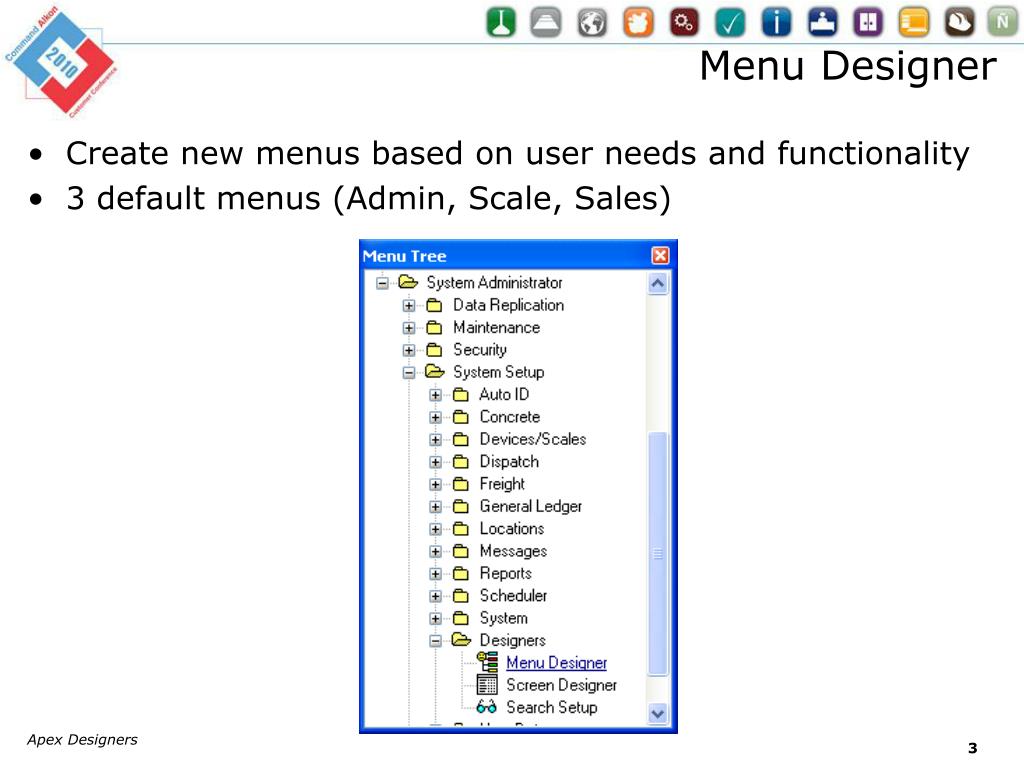
Task: Select the Auto ID tree label
Action: pos(504,394)
